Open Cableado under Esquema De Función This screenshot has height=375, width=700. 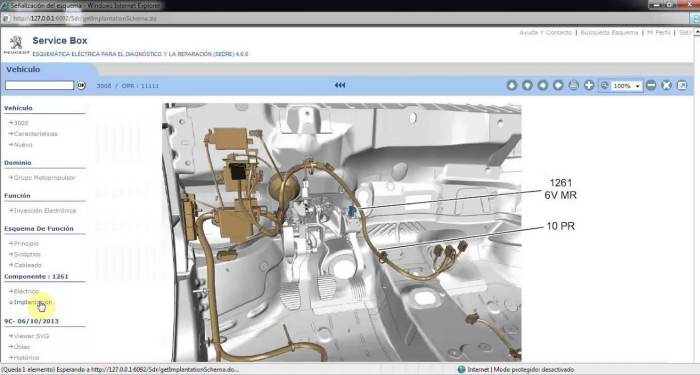tap(28, 265)
